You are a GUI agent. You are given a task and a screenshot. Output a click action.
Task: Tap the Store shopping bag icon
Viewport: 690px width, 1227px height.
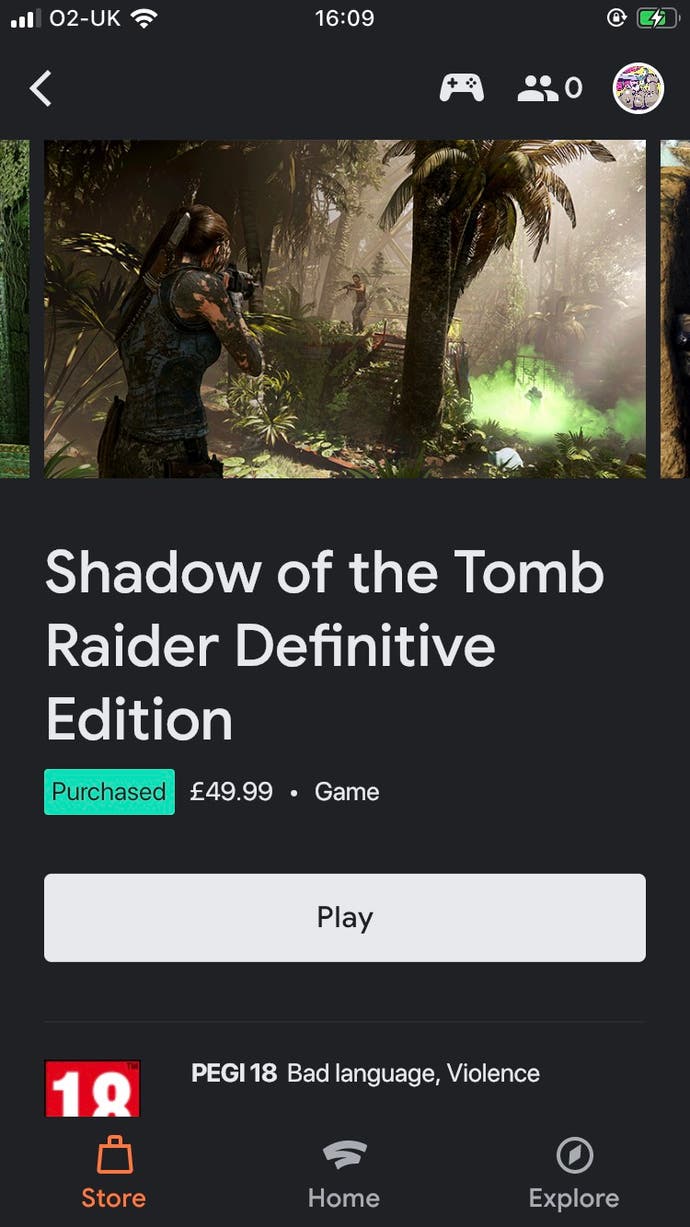114,1156
